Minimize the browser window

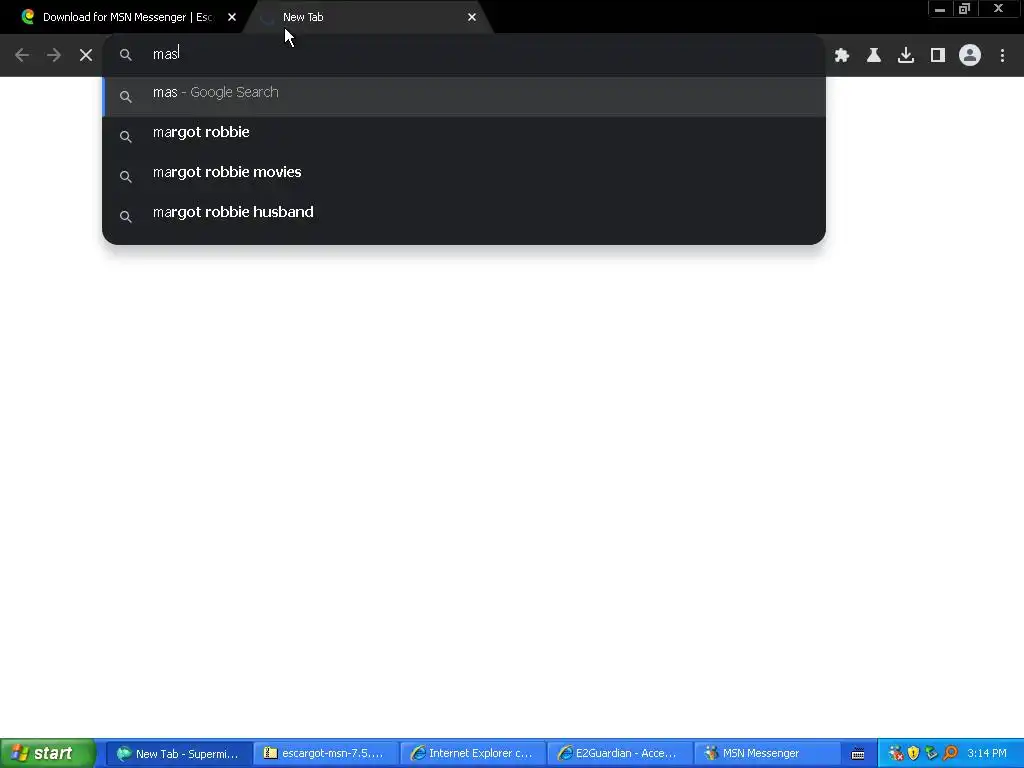pos(940,9)
